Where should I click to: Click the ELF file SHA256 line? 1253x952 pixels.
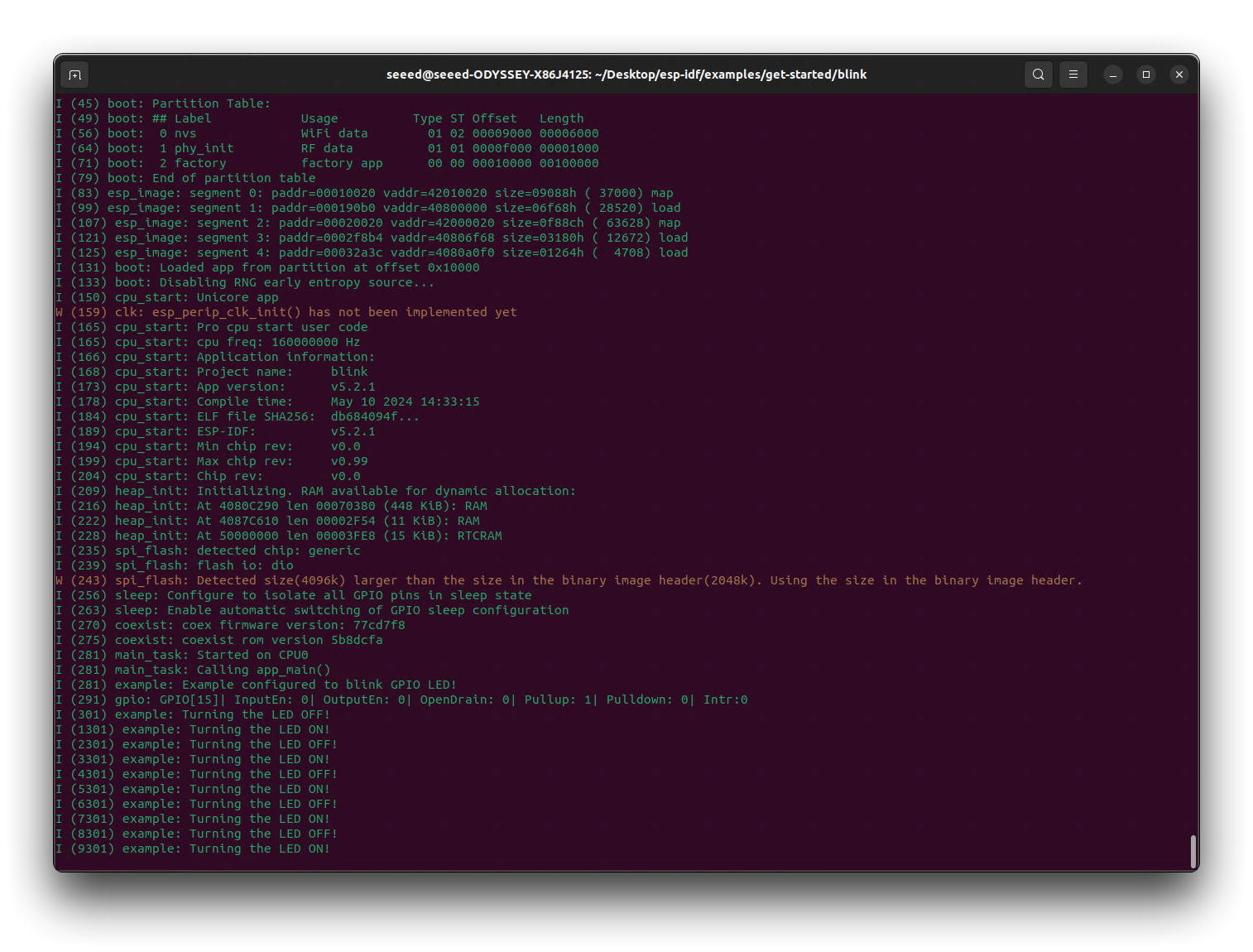coord(238,416)
